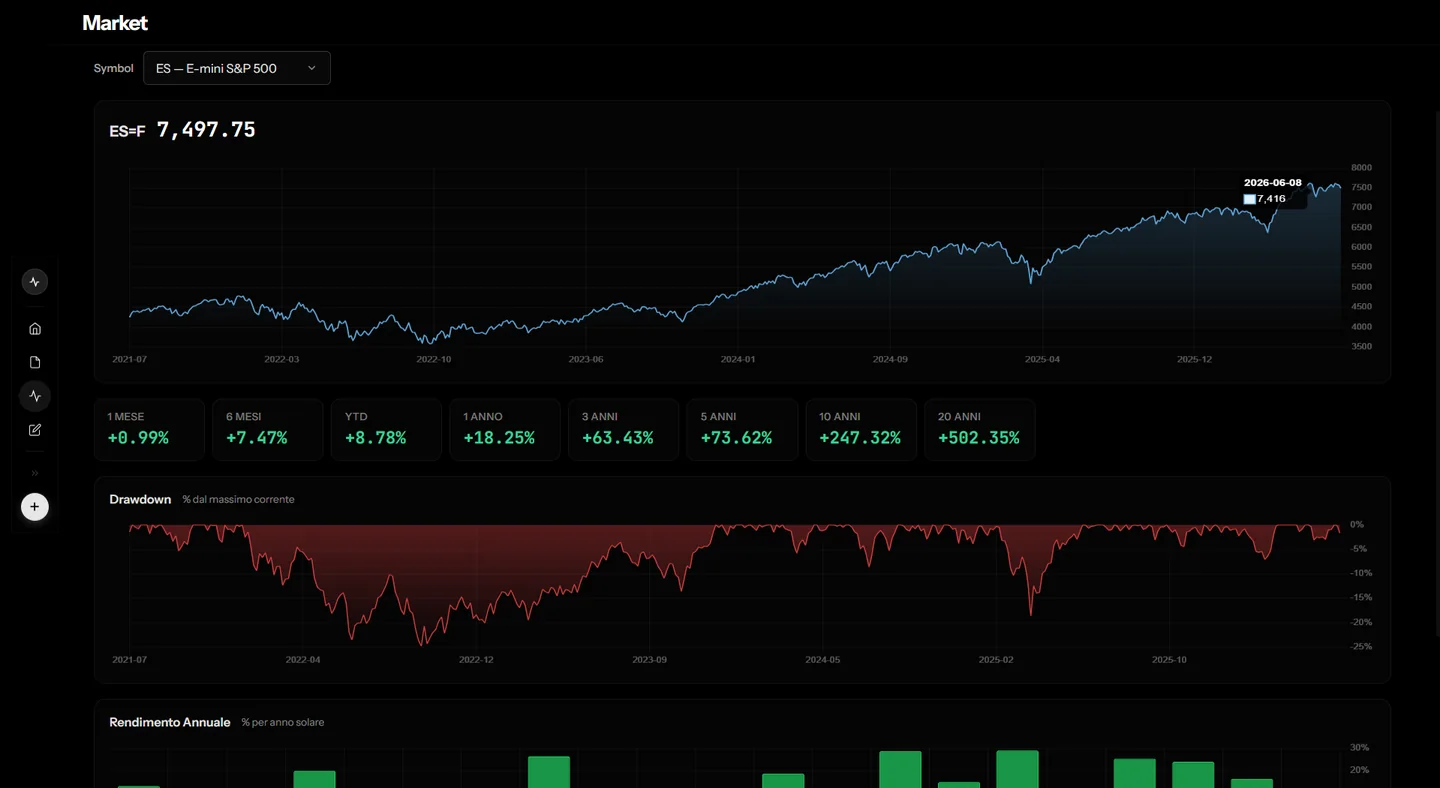The height and width of the screenshot is (788, 1440).
Task: Click the -10% drawdown axis label
Action: (1361, 573)
